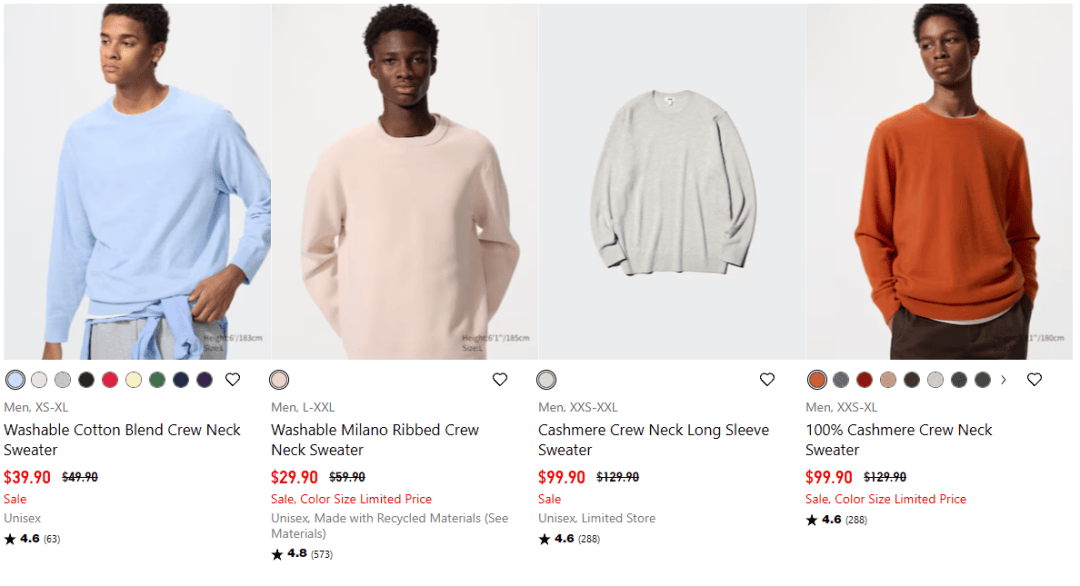View the 4.8 star rating with 573 reviews
This screenshot has width=1080, height=586.
[x=302, y=554]
